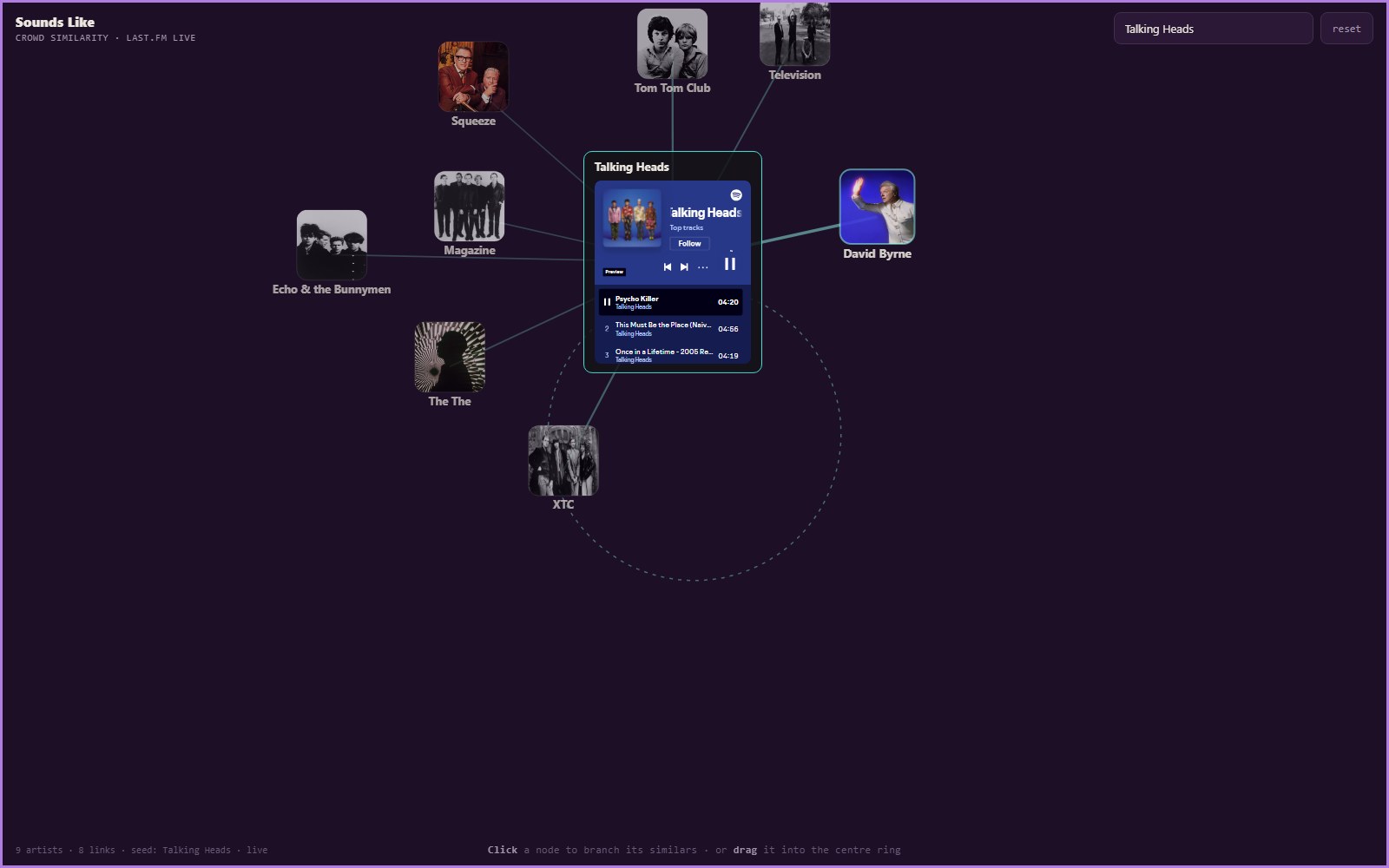Screen dimensions: 1389x868
Task: Skip to next track in Spotify player
Action: click(x=684, y=267)
